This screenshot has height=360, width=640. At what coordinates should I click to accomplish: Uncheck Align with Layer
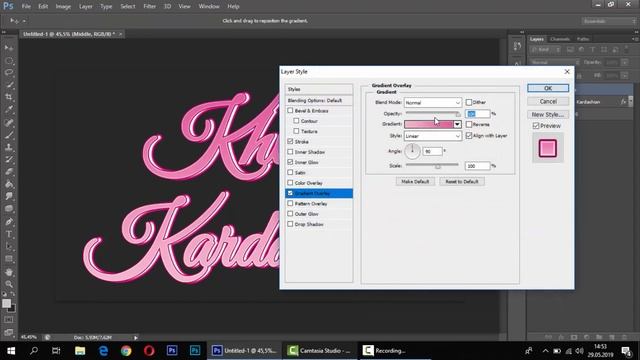point(469,136)
